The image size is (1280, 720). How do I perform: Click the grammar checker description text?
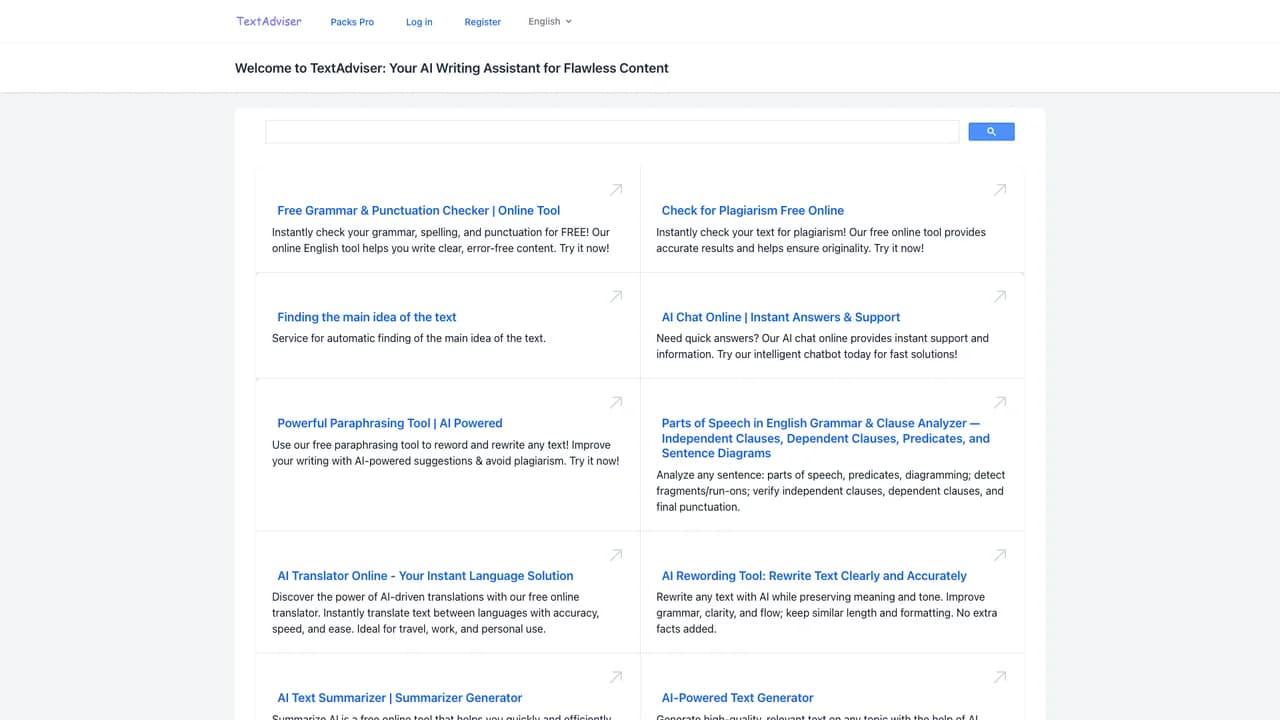click(441, 240)
